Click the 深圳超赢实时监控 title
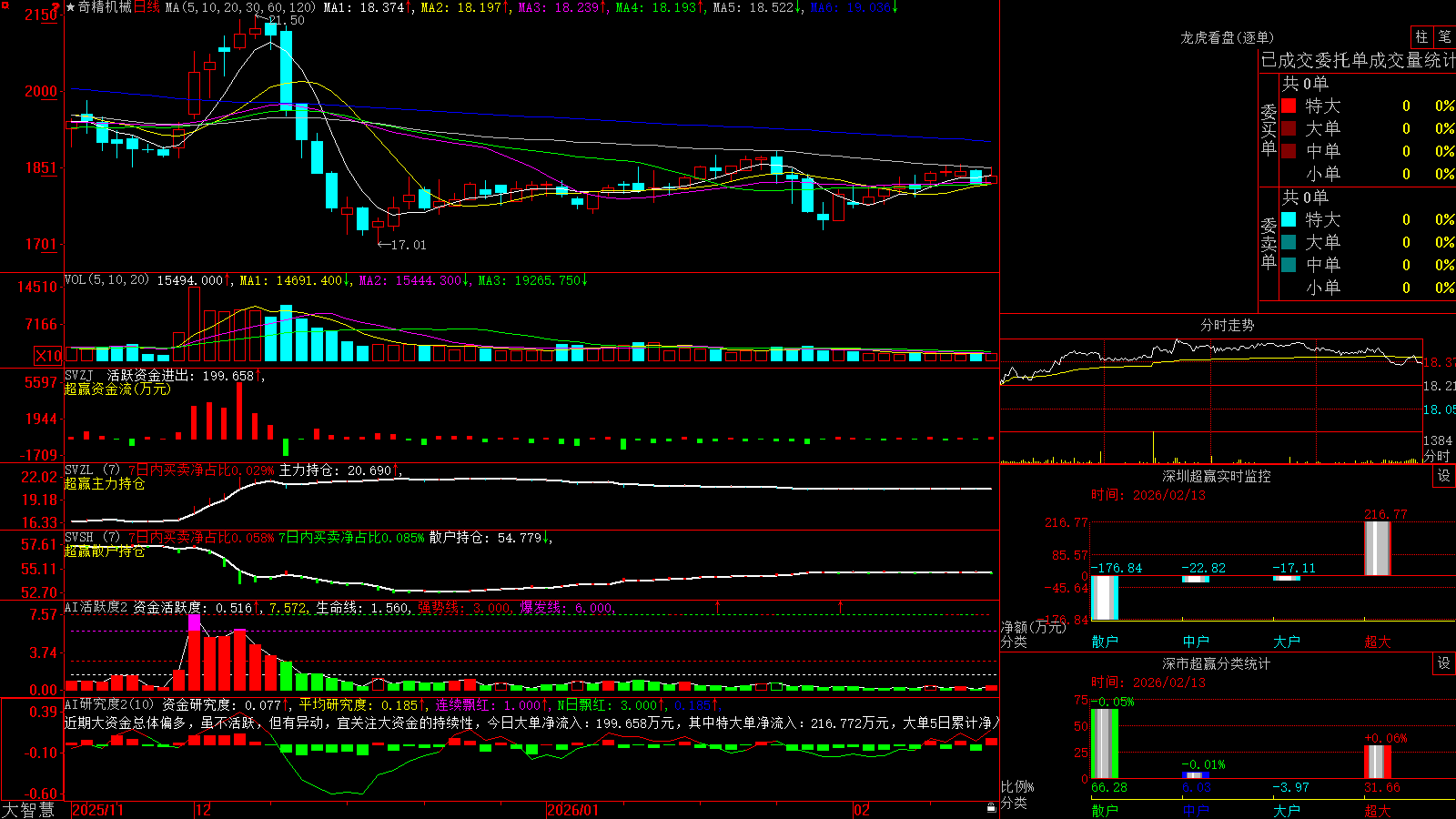Viewport: 1456px width, 819px height. (1217, 476)
